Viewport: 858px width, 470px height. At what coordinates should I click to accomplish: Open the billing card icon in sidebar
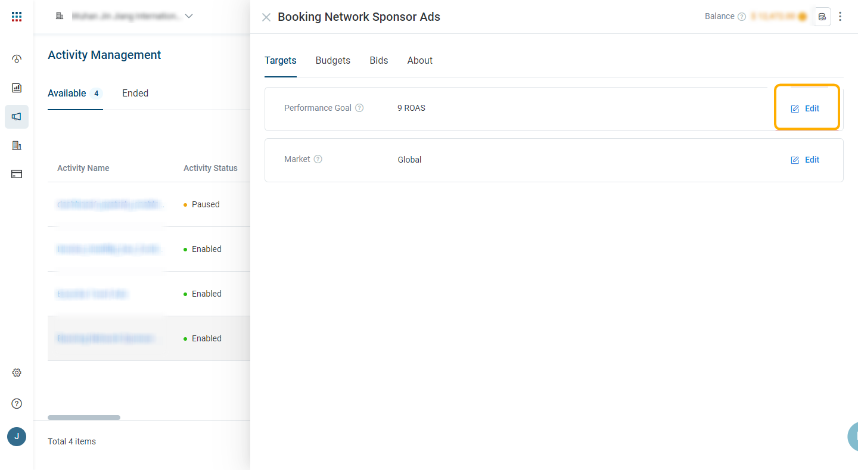(16, 174)
